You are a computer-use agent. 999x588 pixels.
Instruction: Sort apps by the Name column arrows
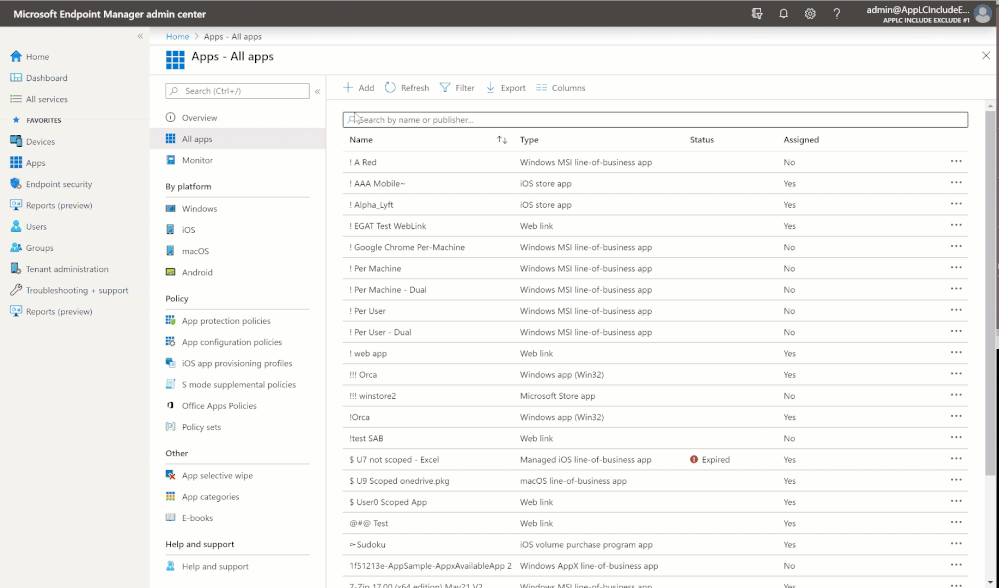pos(502,140)
